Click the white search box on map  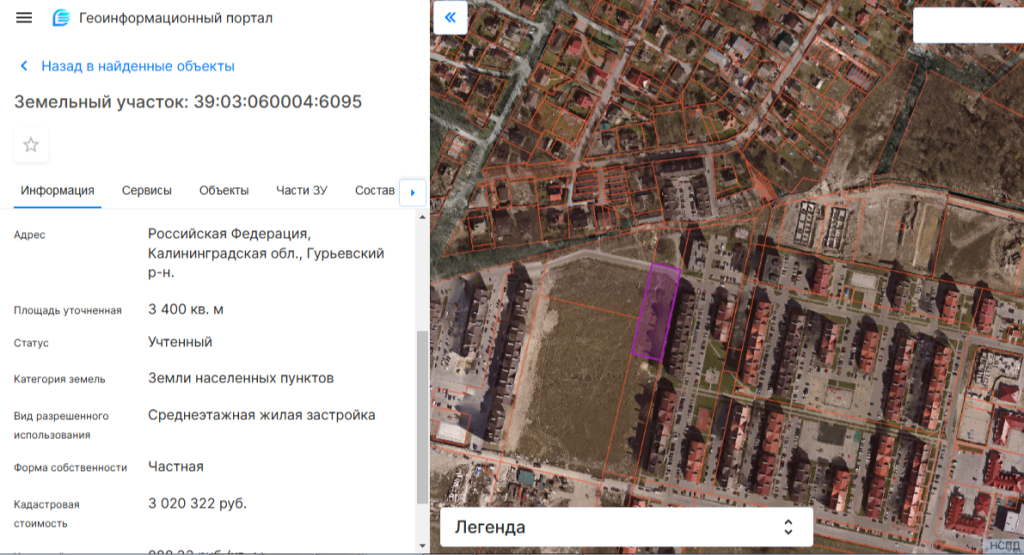pyautogui.click(x=968, y=26)
